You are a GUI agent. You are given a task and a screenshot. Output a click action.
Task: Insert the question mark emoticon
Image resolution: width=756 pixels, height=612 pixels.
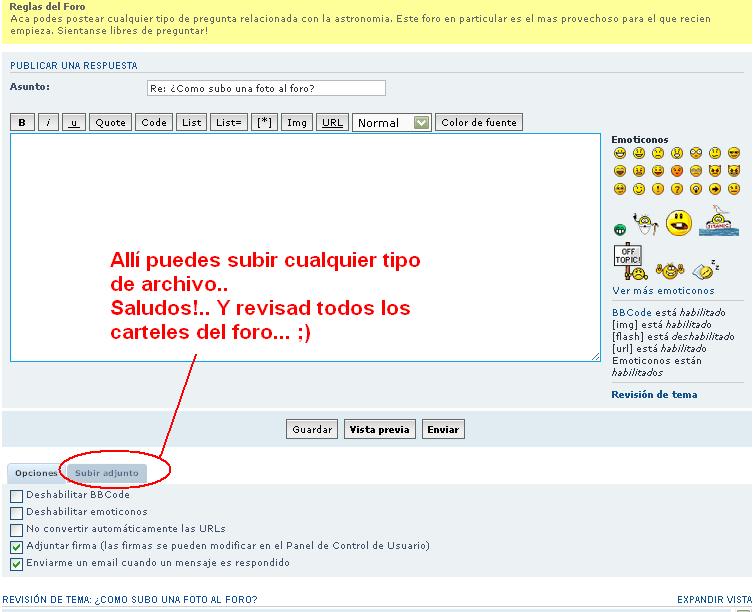pos(677,189)
